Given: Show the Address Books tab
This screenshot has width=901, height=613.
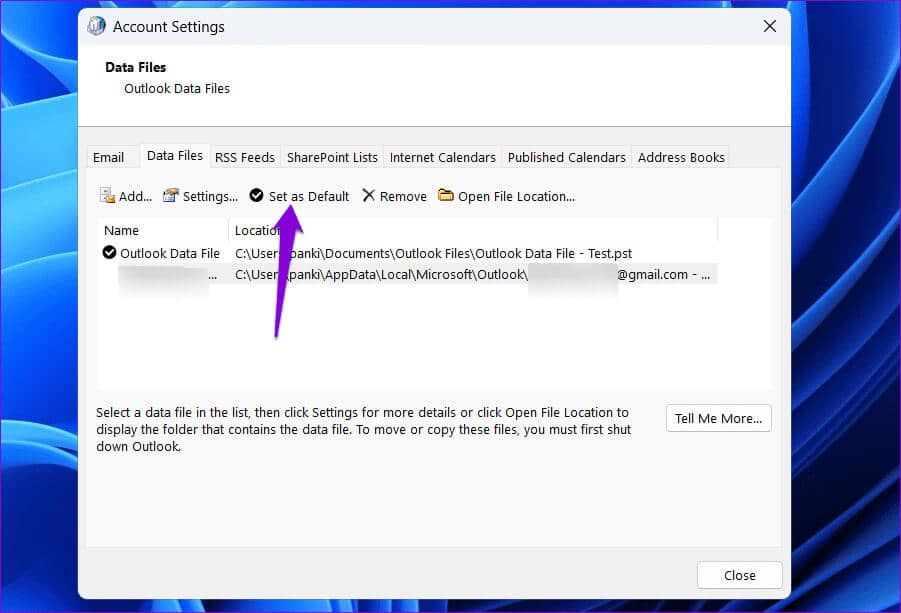Looking at the screenshot, I should (x=681, y=157).
